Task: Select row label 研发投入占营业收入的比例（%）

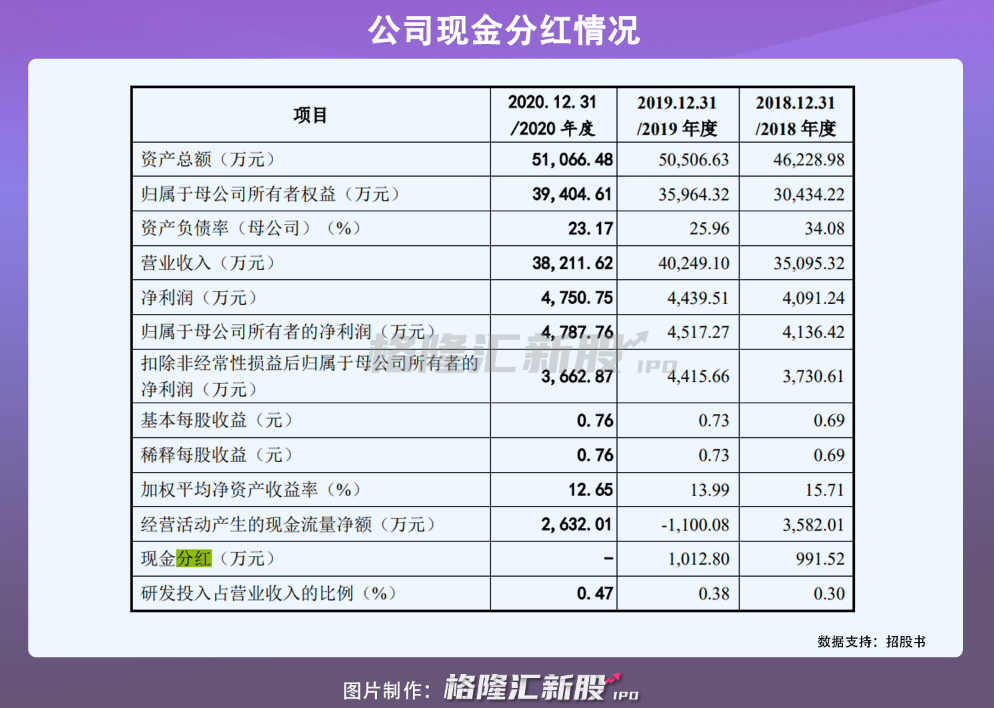Action: pos(268,593)
